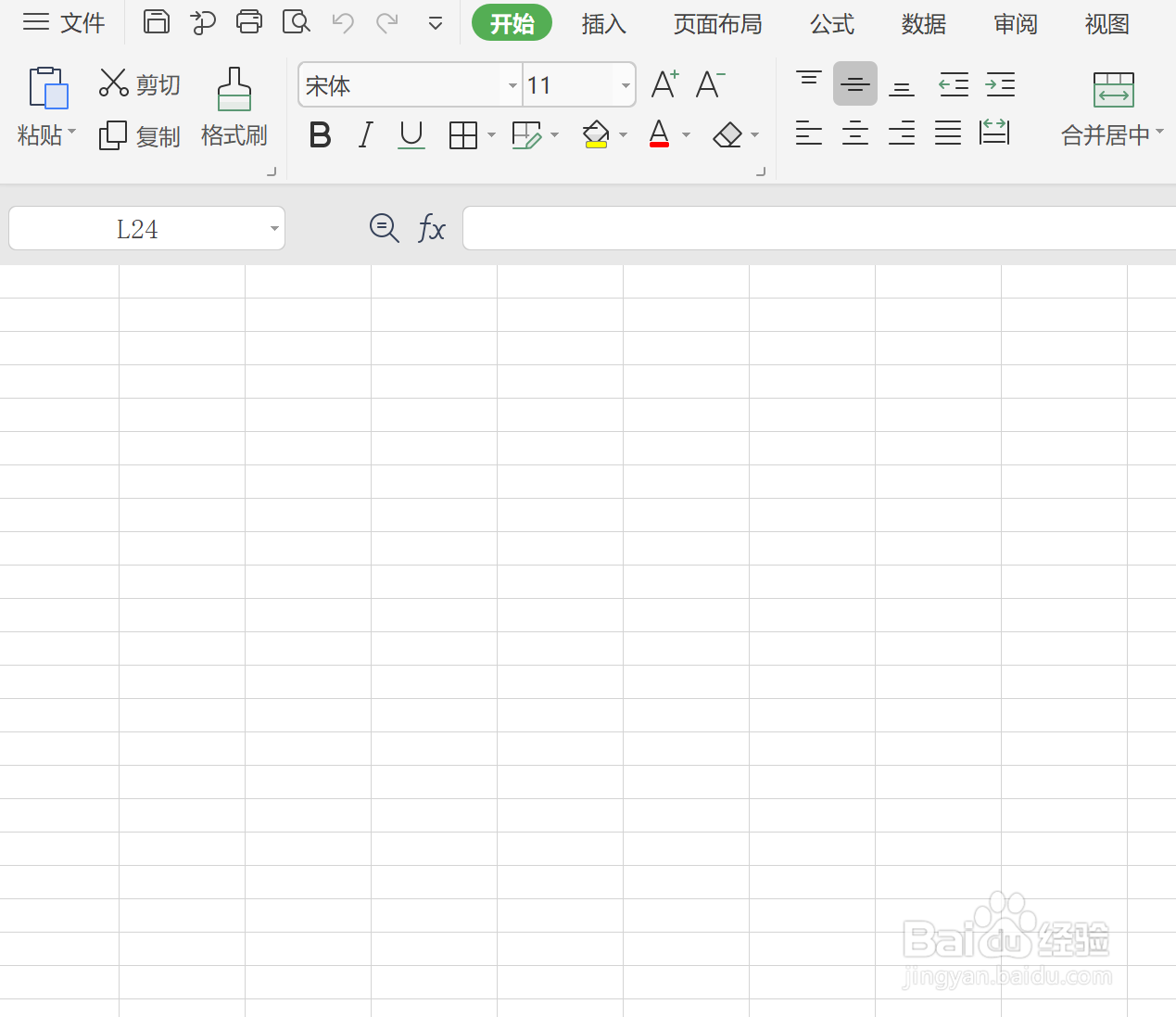Expand the draw border dropdown arrow
The image size is (1176, 1017).
(555, 135)
